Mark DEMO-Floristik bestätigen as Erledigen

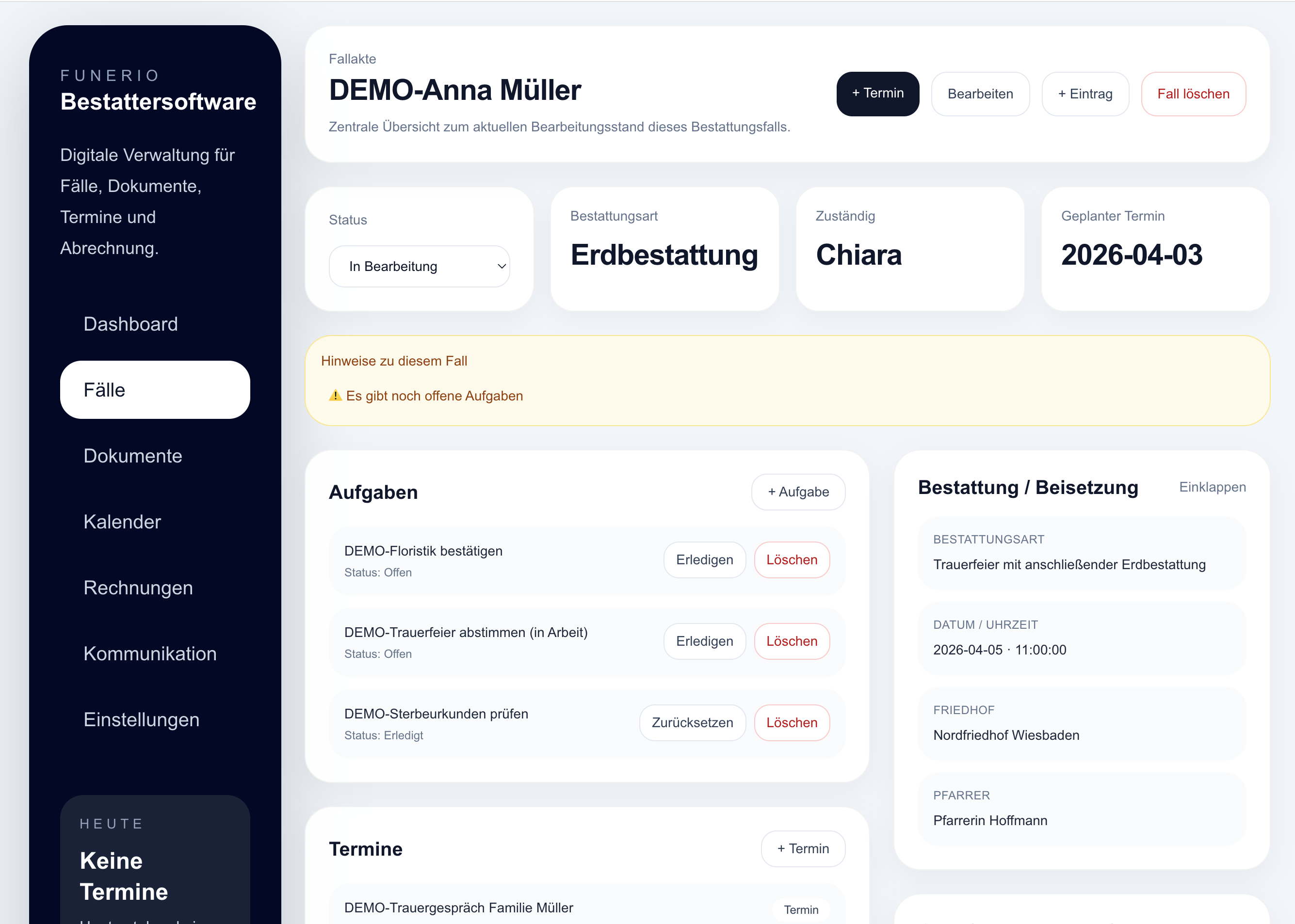(x=704, y=560)
